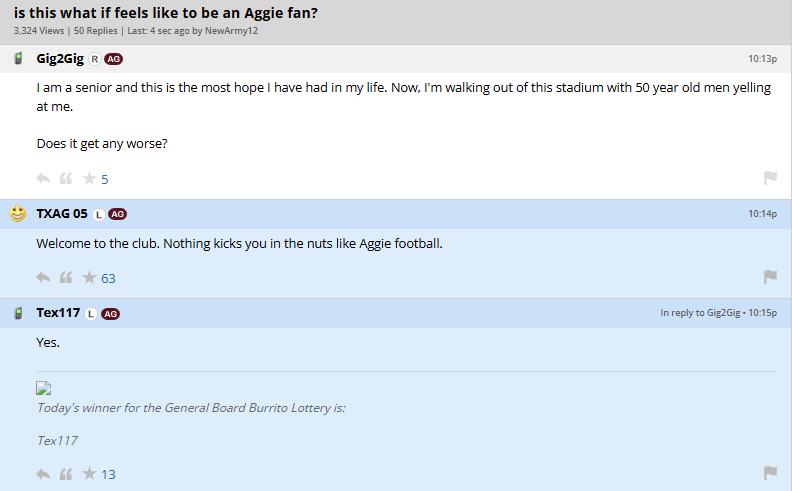
Task: Flag Gig2Gig's post
Action: 770,178
